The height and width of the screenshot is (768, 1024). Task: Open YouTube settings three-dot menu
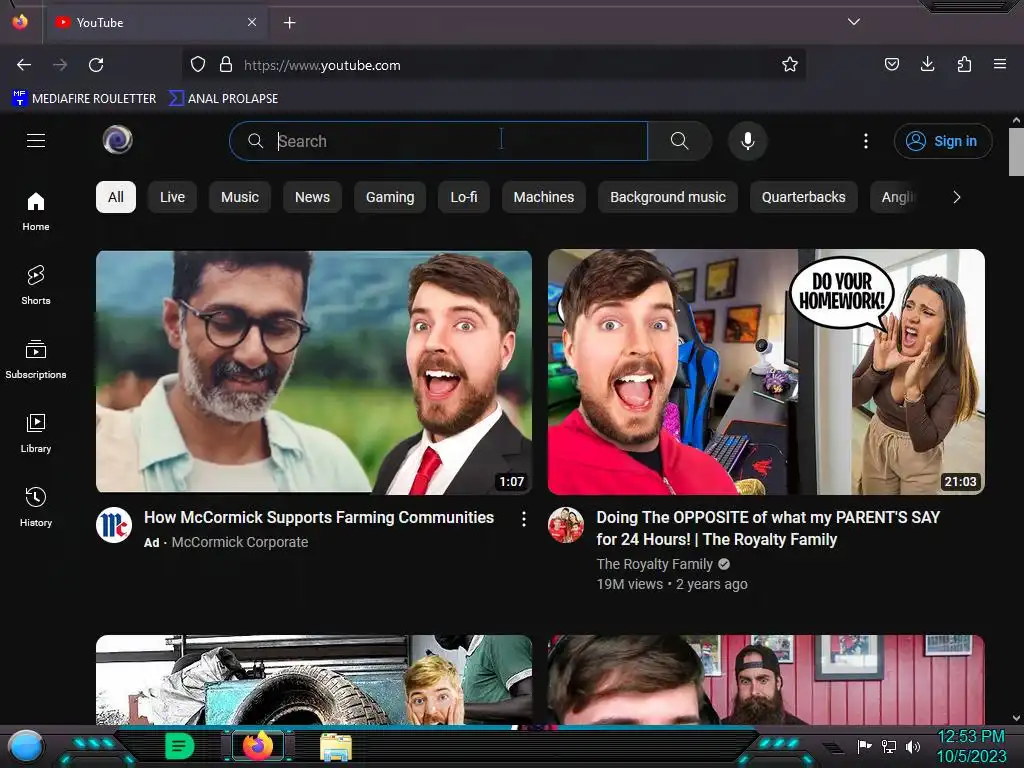(x=866, y=141)
